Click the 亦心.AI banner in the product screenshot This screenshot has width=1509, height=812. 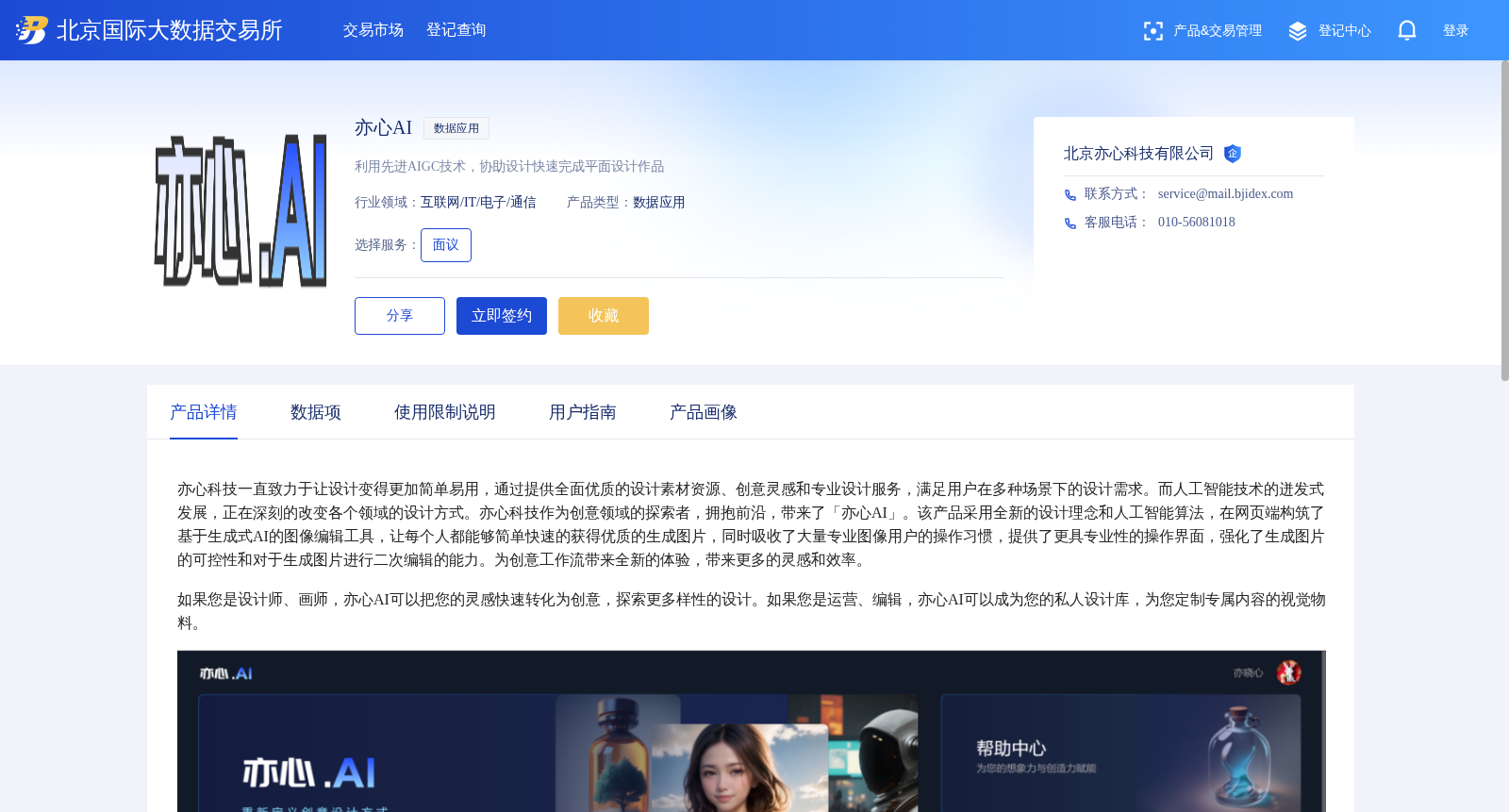557,753
